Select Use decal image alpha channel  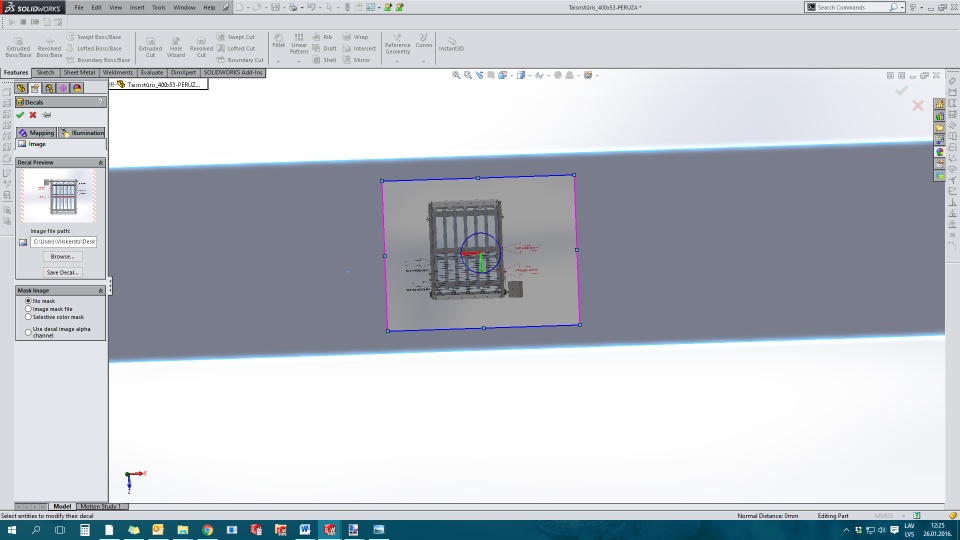[x=28, y=332]
